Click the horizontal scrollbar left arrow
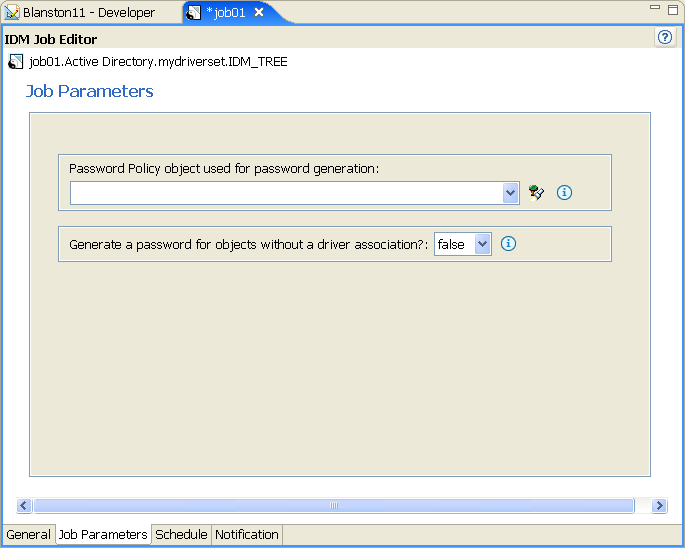The width and height of the screenshot is (685, 548). [25, 506]
